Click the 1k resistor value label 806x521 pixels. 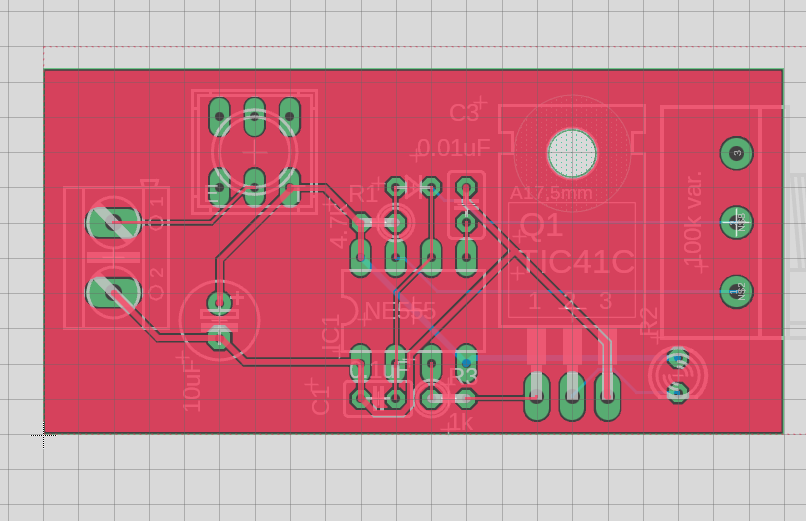[x=461, y=423]
